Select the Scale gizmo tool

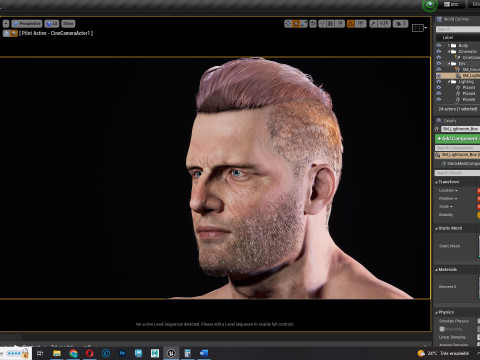point(304,24)
